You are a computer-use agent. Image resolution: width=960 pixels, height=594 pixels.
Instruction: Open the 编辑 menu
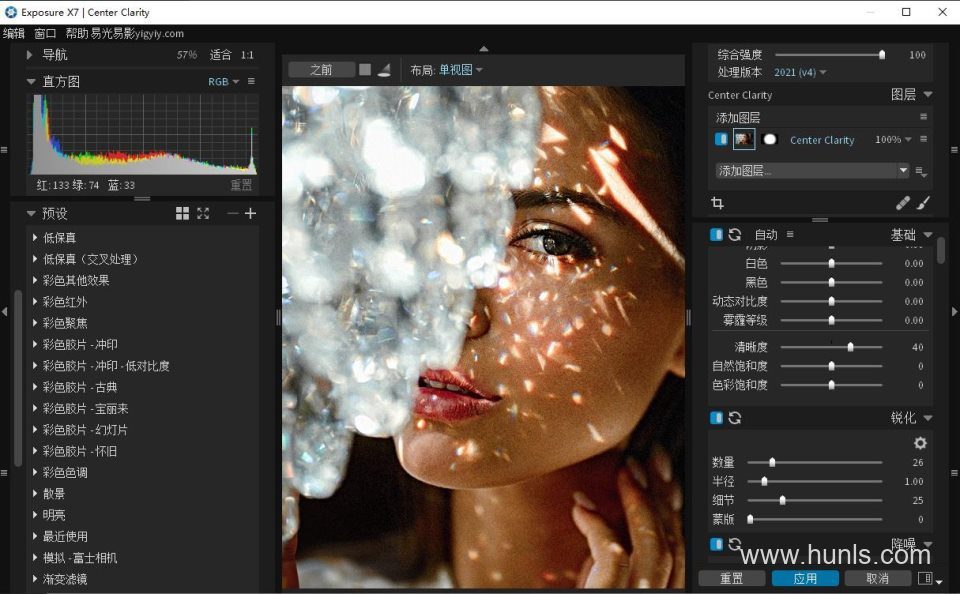tap(13, 34)
